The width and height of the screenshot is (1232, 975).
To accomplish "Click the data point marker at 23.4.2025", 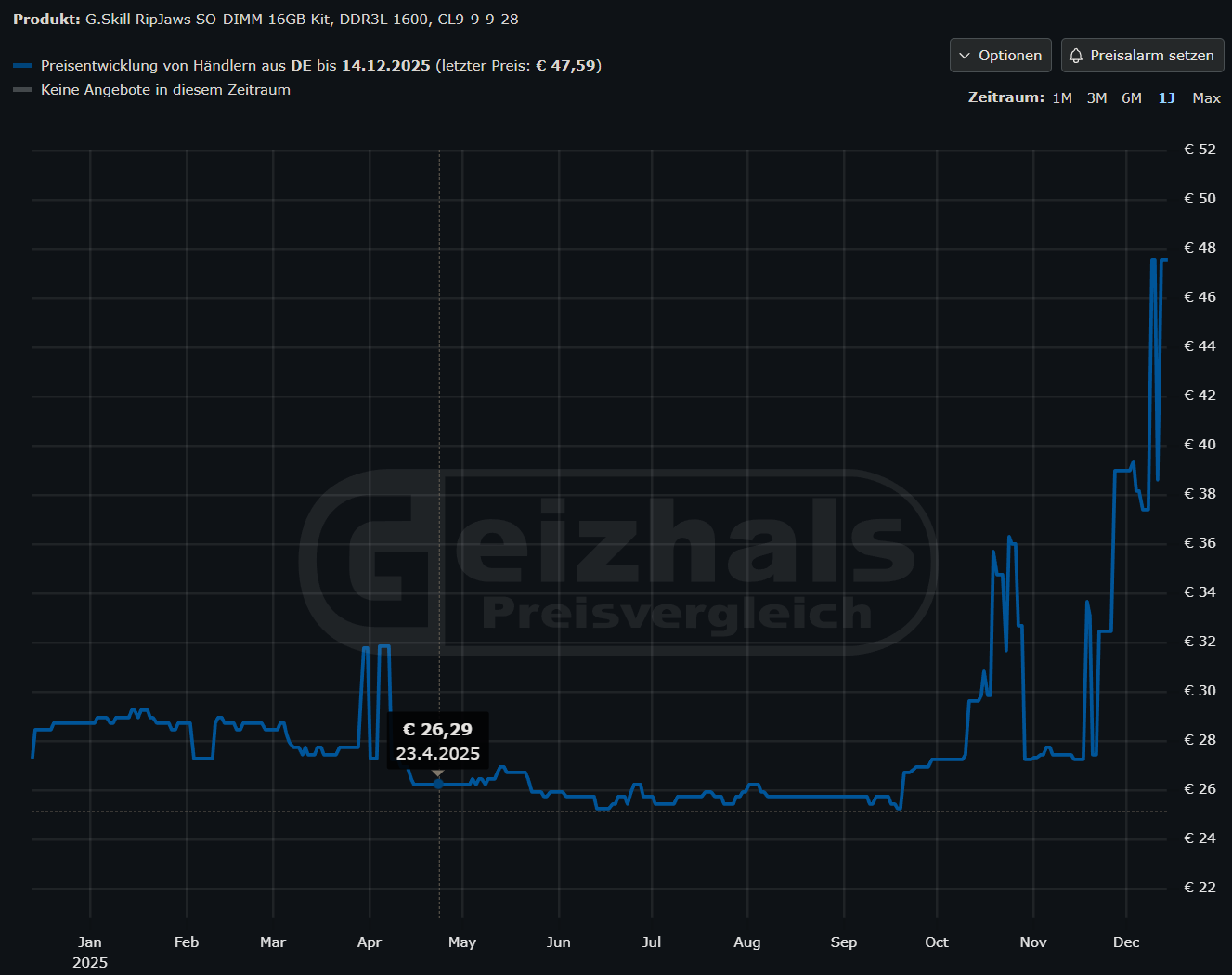I will point(438,785).
